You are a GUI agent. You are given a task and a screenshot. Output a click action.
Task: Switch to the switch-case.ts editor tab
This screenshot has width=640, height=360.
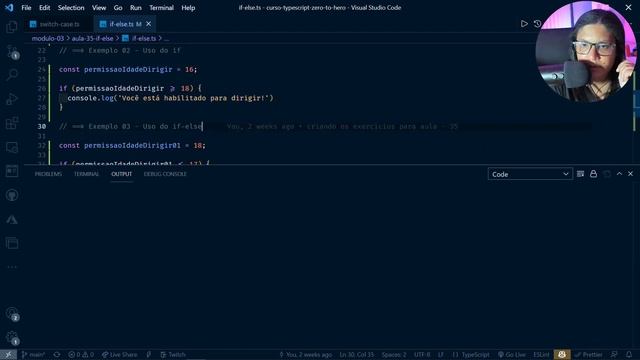click(59, 24)
